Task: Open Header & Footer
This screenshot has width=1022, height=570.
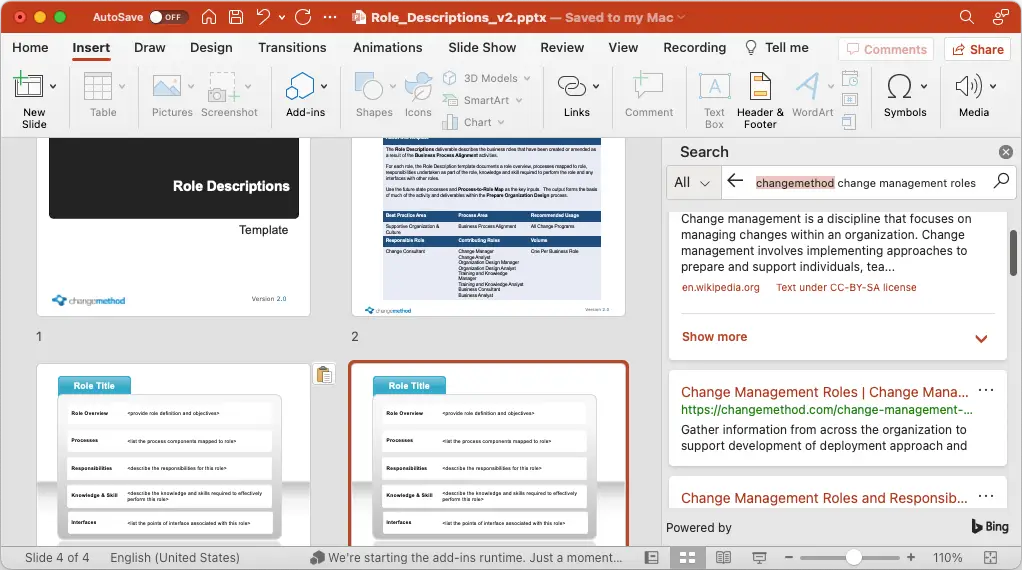Action: pyautogui.click(x=760, y=100)
